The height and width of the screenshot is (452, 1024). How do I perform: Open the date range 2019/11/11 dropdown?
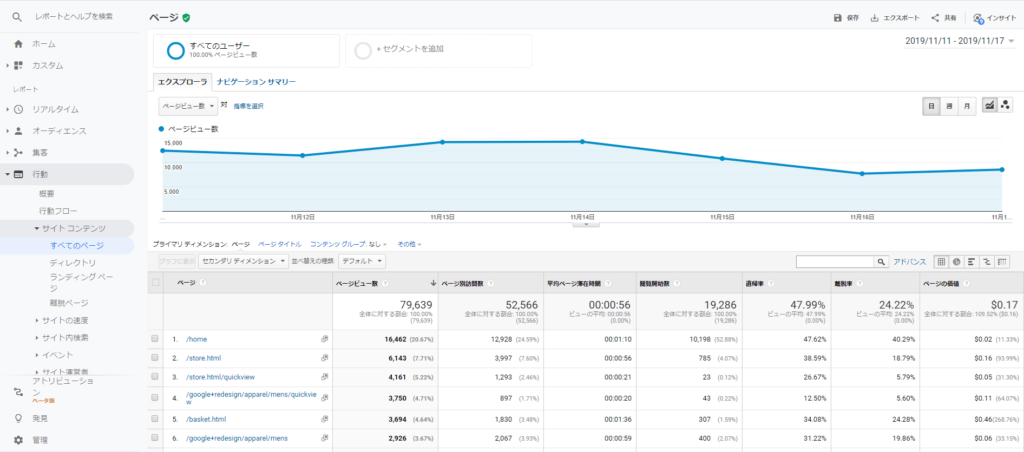958,41
